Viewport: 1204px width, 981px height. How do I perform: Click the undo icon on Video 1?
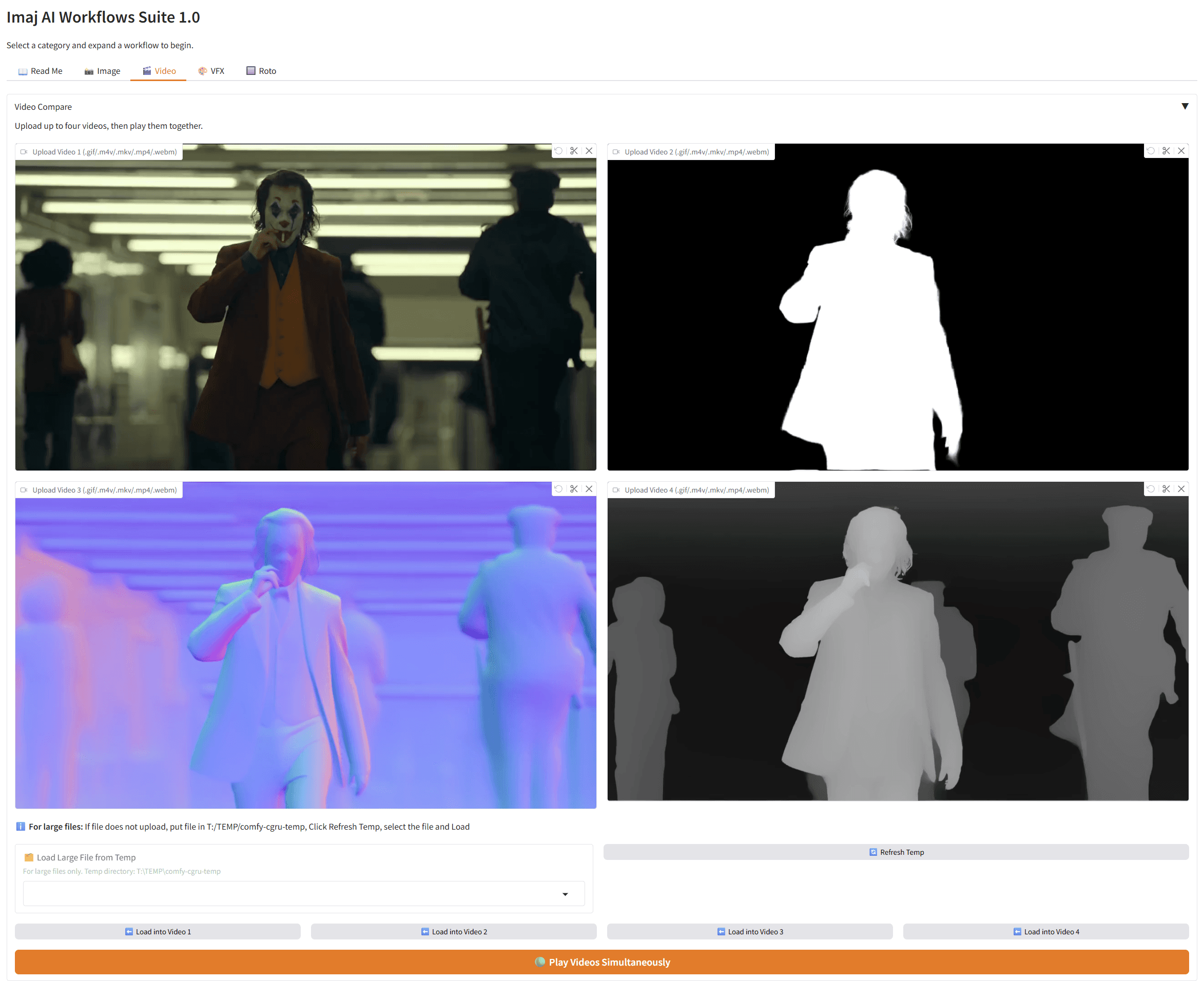point(558,151)
